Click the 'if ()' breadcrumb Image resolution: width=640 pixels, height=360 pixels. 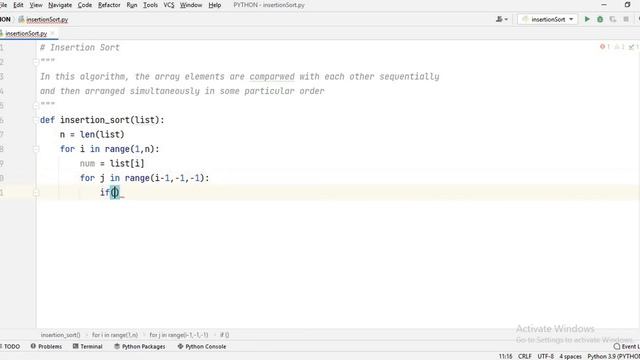tap(224, 335)
